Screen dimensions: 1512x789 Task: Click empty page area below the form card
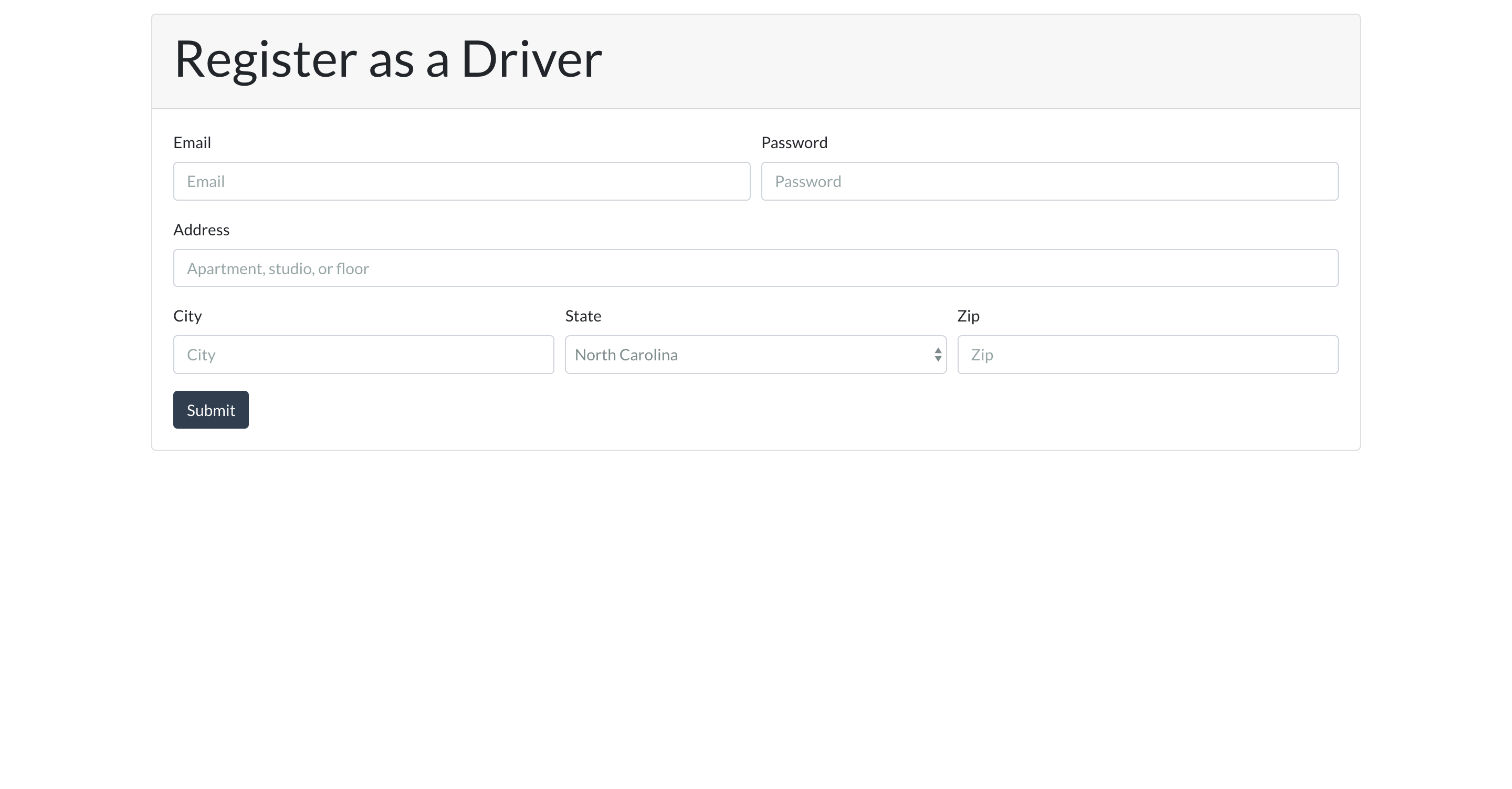click(755, 617)
